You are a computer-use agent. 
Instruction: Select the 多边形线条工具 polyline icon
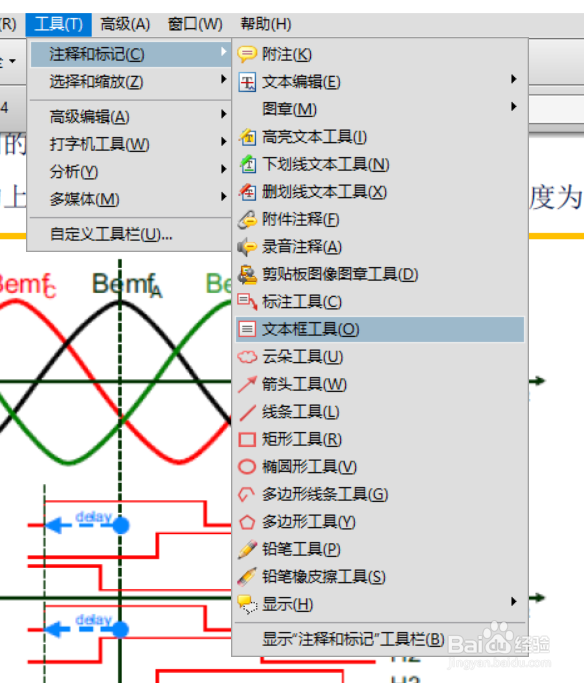[247, 494]
